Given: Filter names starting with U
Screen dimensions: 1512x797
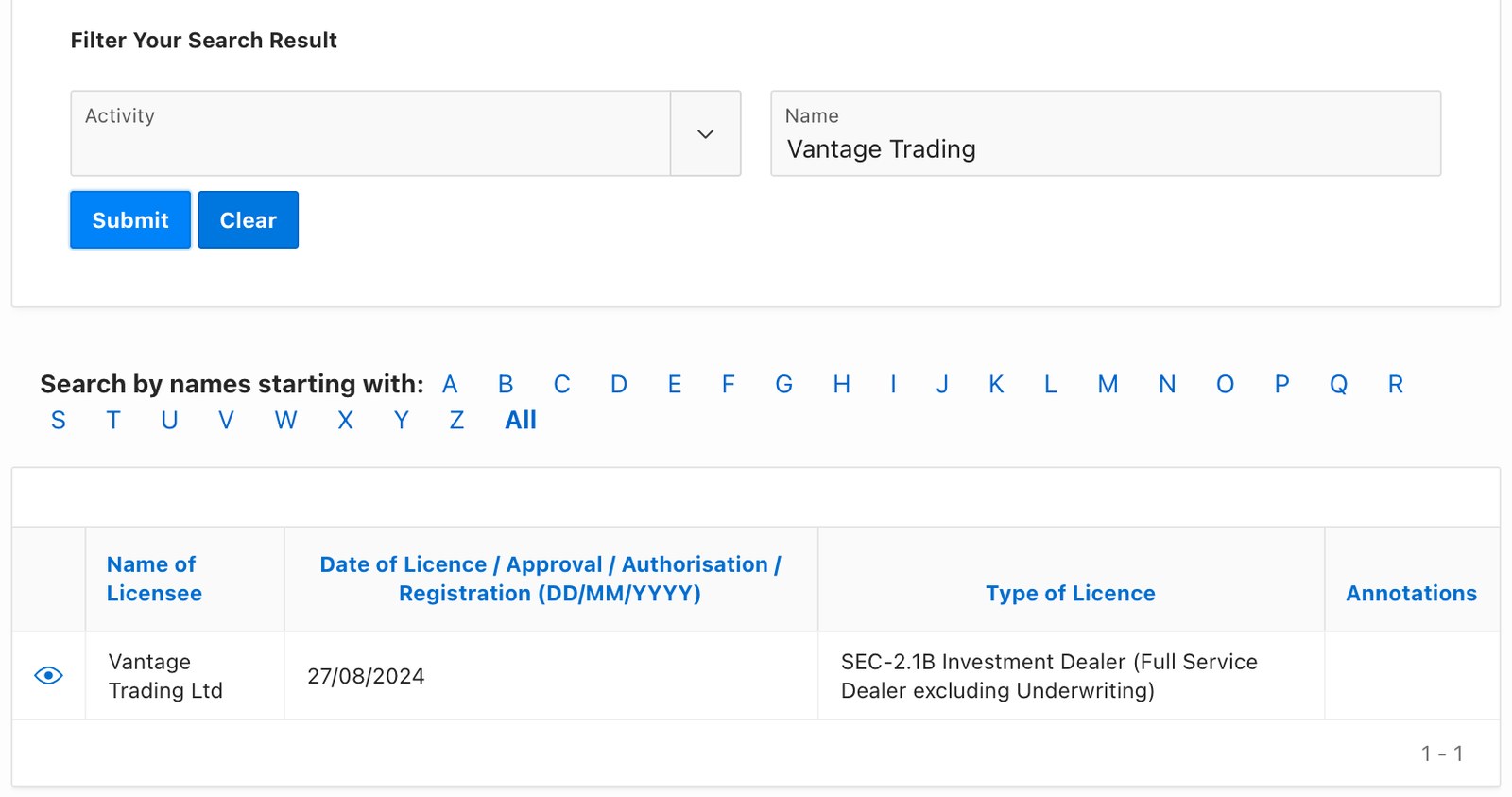Looking at the screenshot, I should tap(170, 420).
